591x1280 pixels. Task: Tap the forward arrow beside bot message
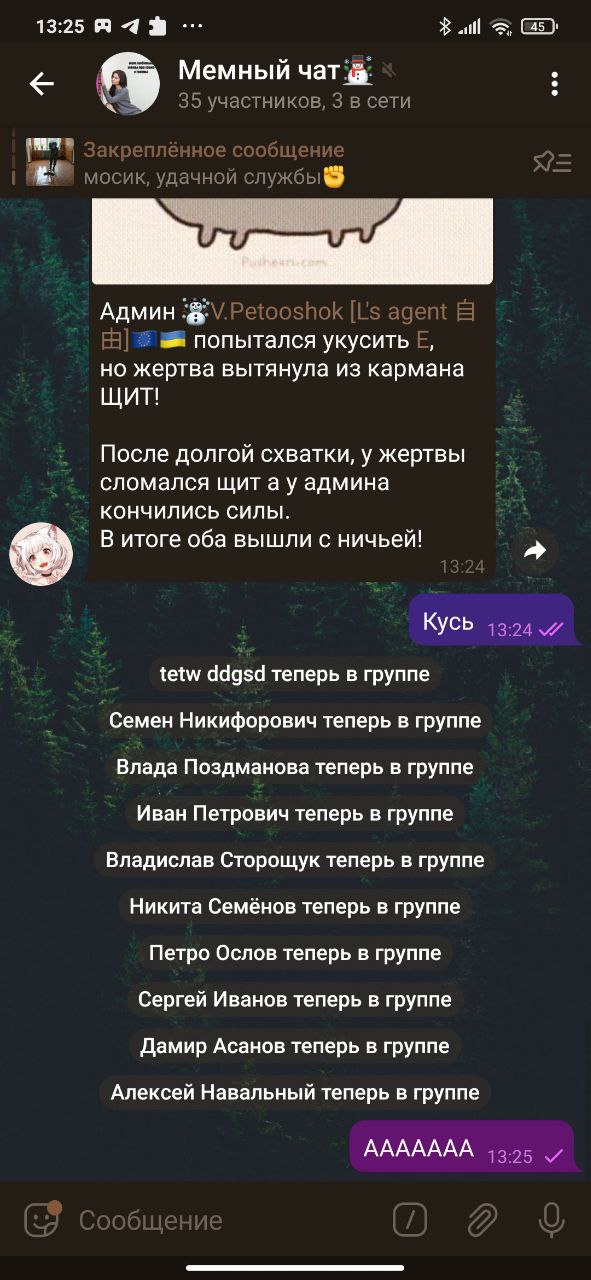click(x=535, y=550)
